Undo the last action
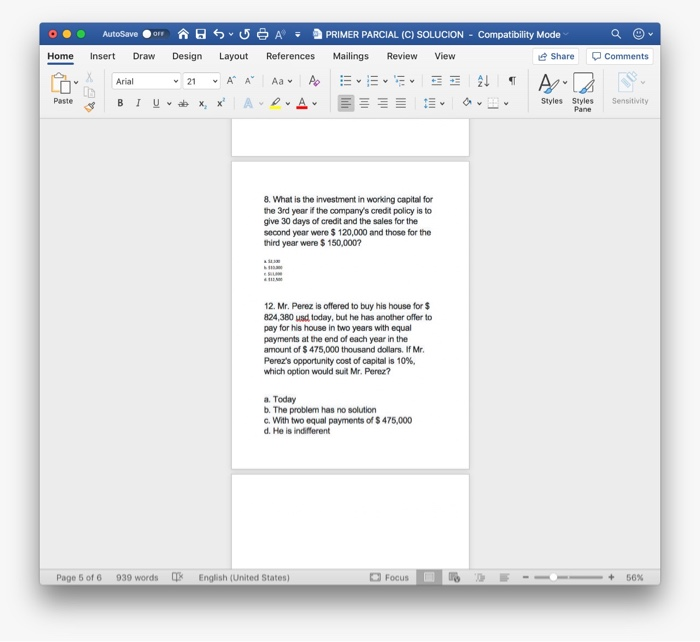Viewport: 700px width, 642px height. tap(219, 34)
